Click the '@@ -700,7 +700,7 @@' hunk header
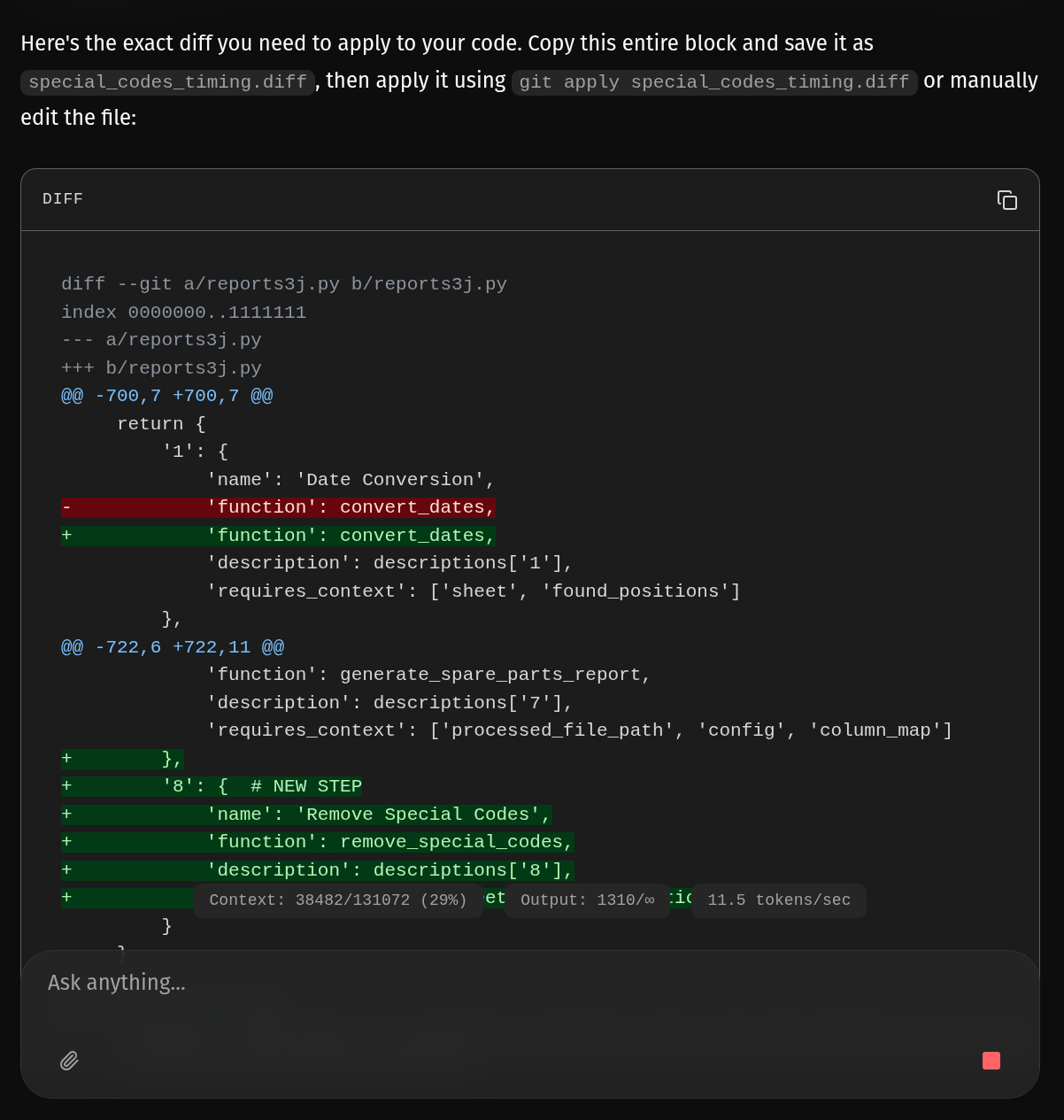The width and height of the screenshot is (1064, 1120). pyautogui.click(x=166, y=396)
